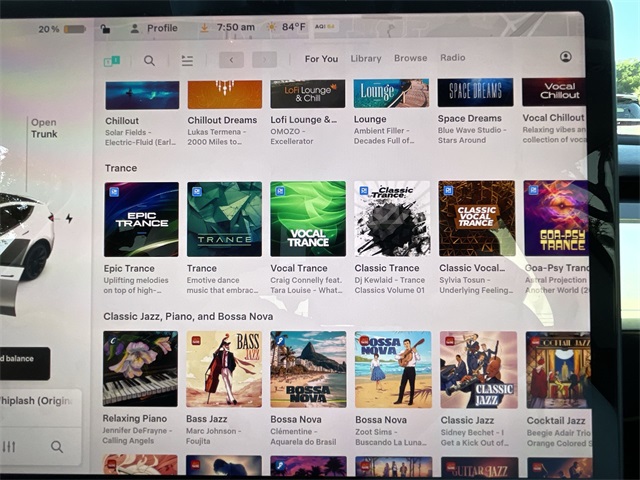Image resolution: width=640 pixels, height=480 pixels.
Task: Tap the 7:50 am clock
Action: pos(236,27)
